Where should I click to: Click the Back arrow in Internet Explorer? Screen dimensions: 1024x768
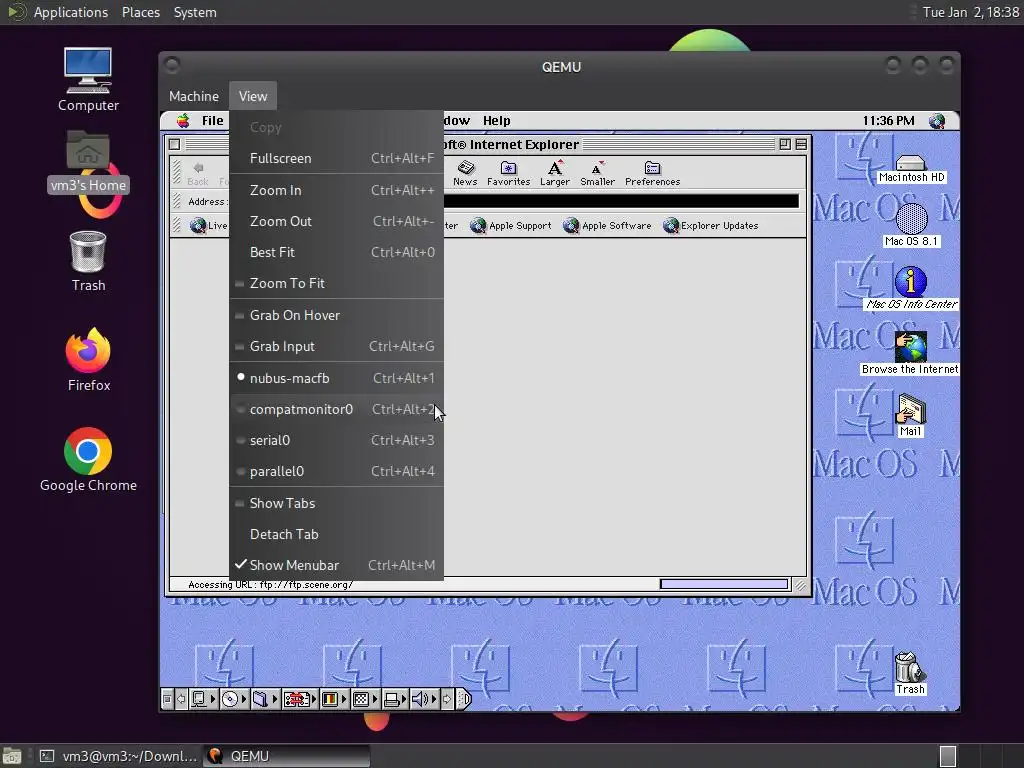pyautogui.click(x=198, y=173)
